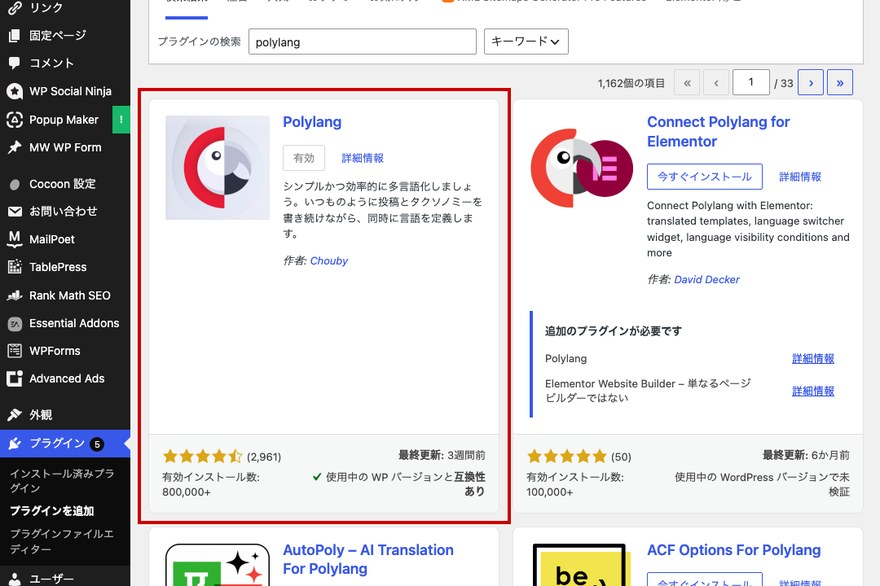Click the Cocoon 設定 circle icon
Image resolution: width=880 pixels, height=586 pixels.
(x=15, y=184)
